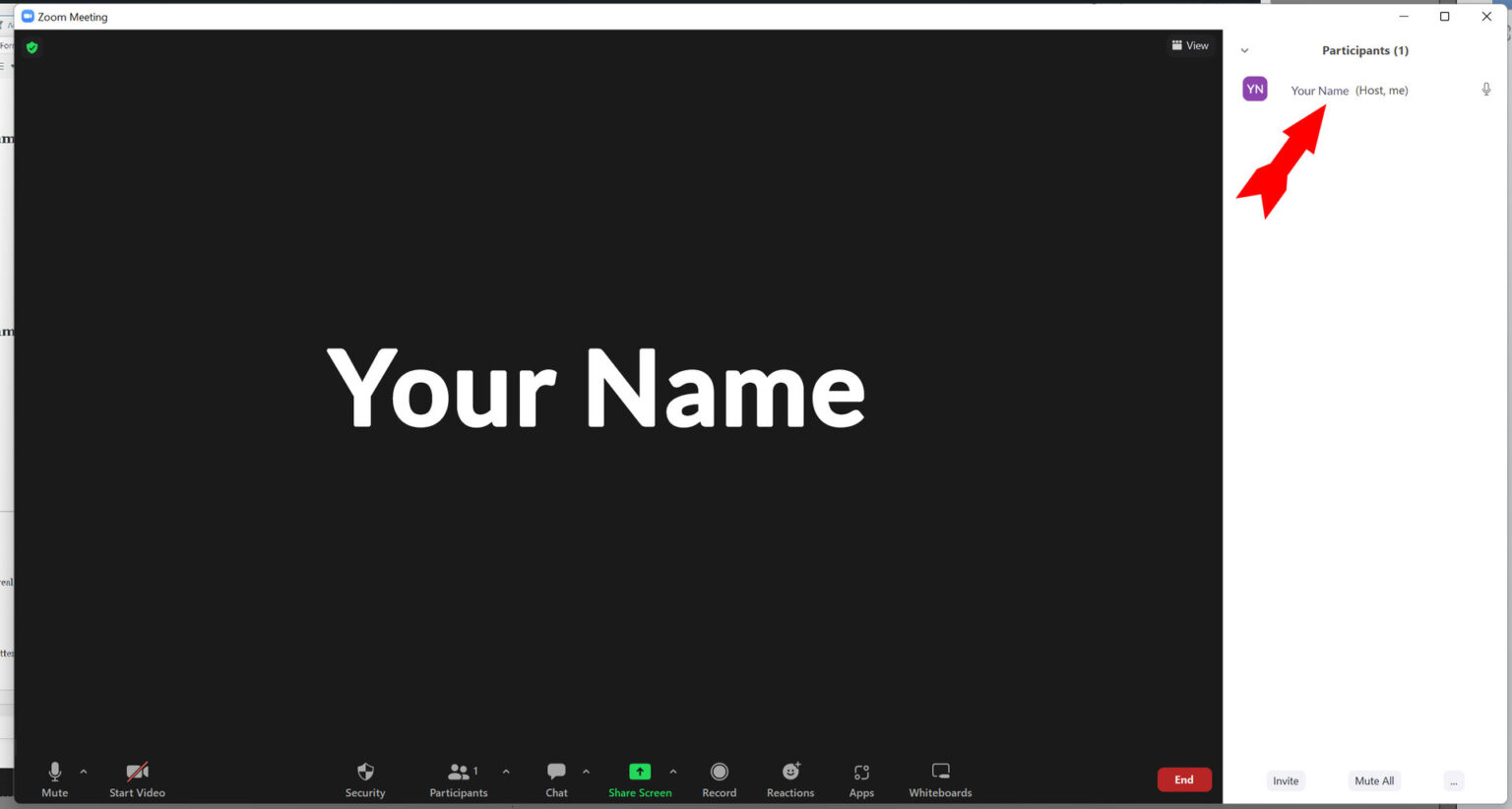Open the Whiteboards feature
Screen dimensions: 1512x809
pos(939,778)
